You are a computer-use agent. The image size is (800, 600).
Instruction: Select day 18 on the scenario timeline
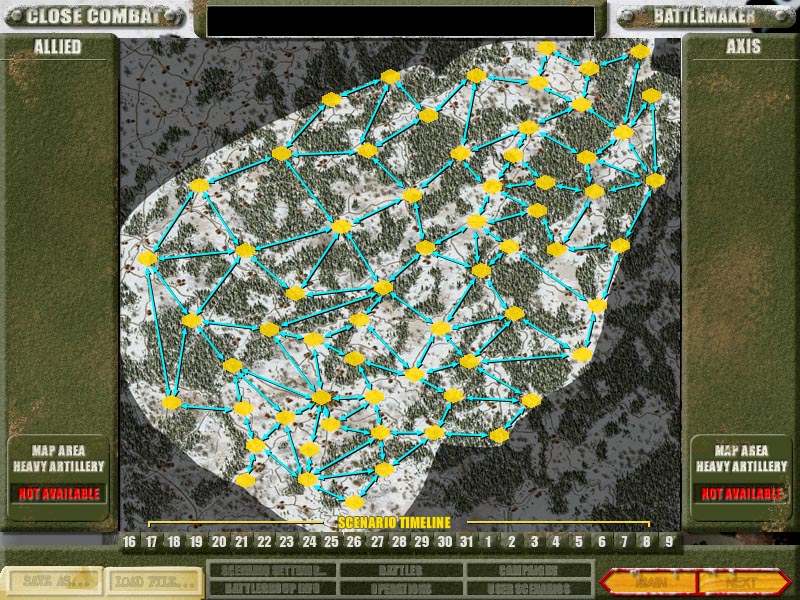tap(174, 542)
